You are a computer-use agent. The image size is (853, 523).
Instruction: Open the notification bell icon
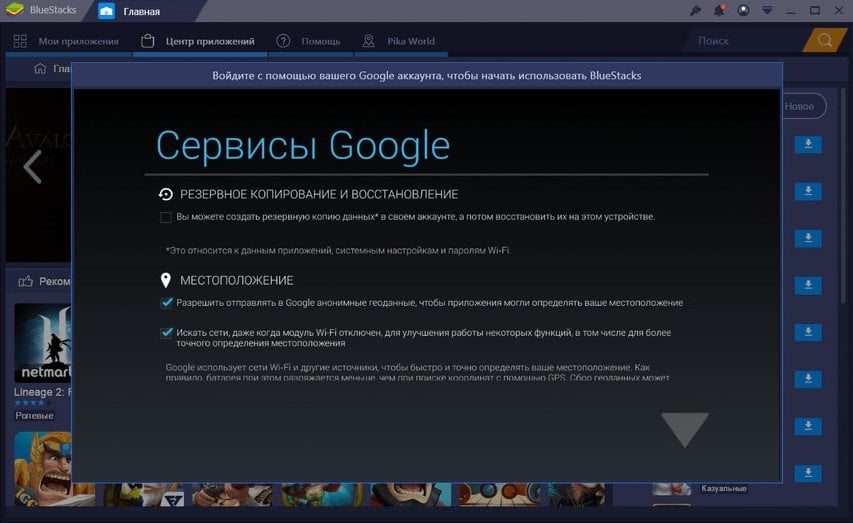click(x=719, y=10)
